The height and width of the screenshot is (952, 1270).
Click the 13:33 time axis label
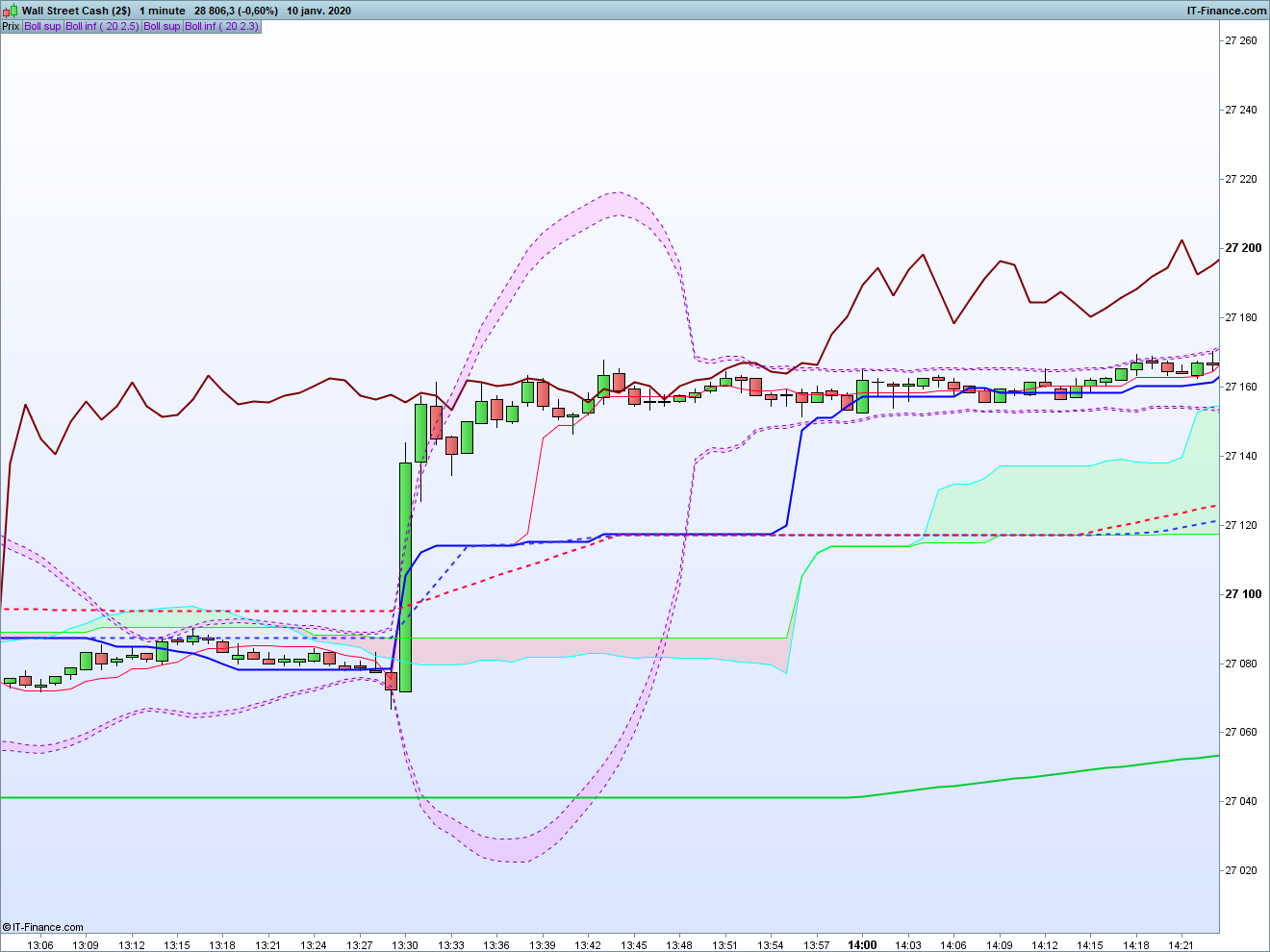click(451, 945)
